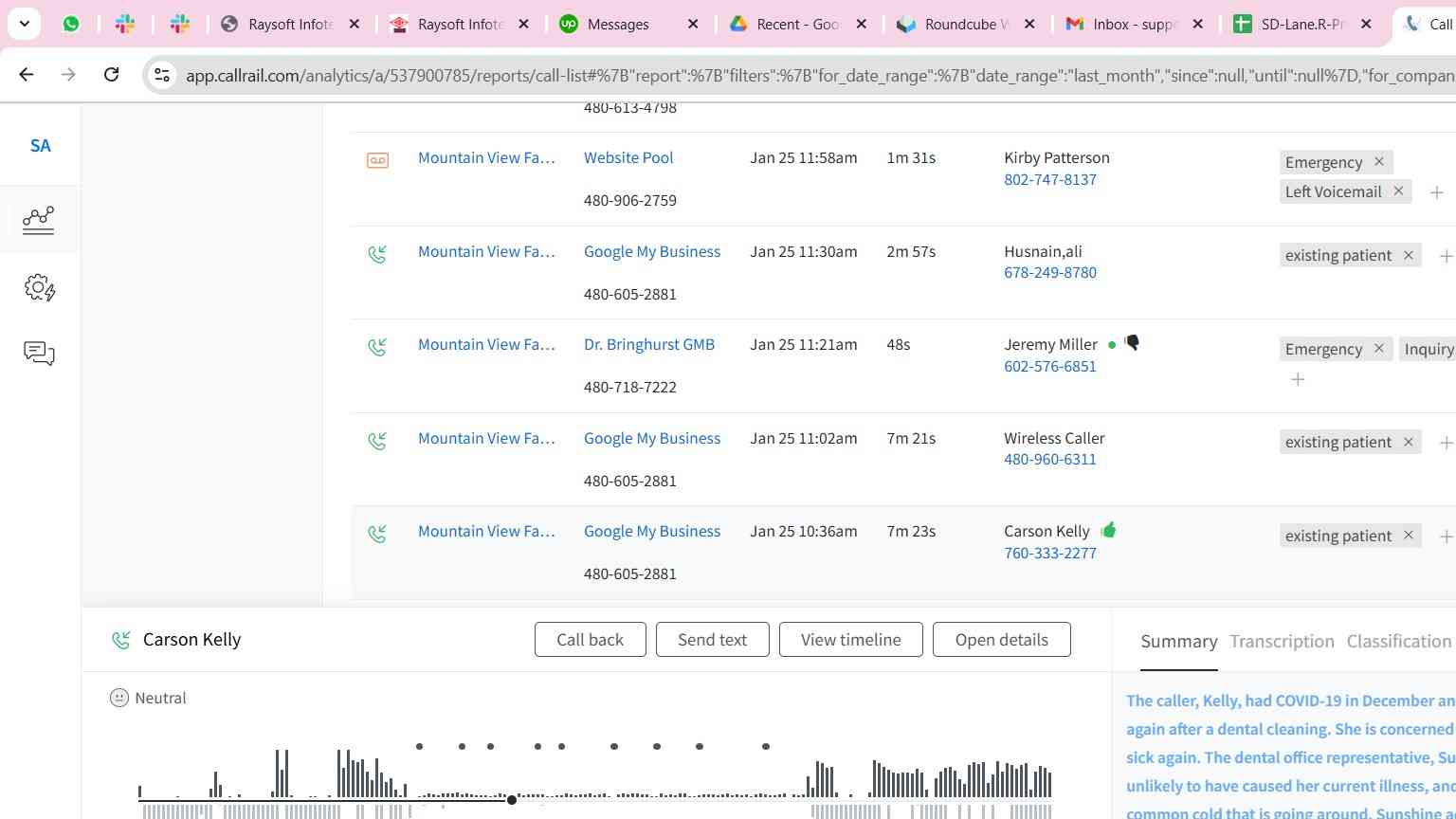Click the Open details button

[x=1002, y=640]
